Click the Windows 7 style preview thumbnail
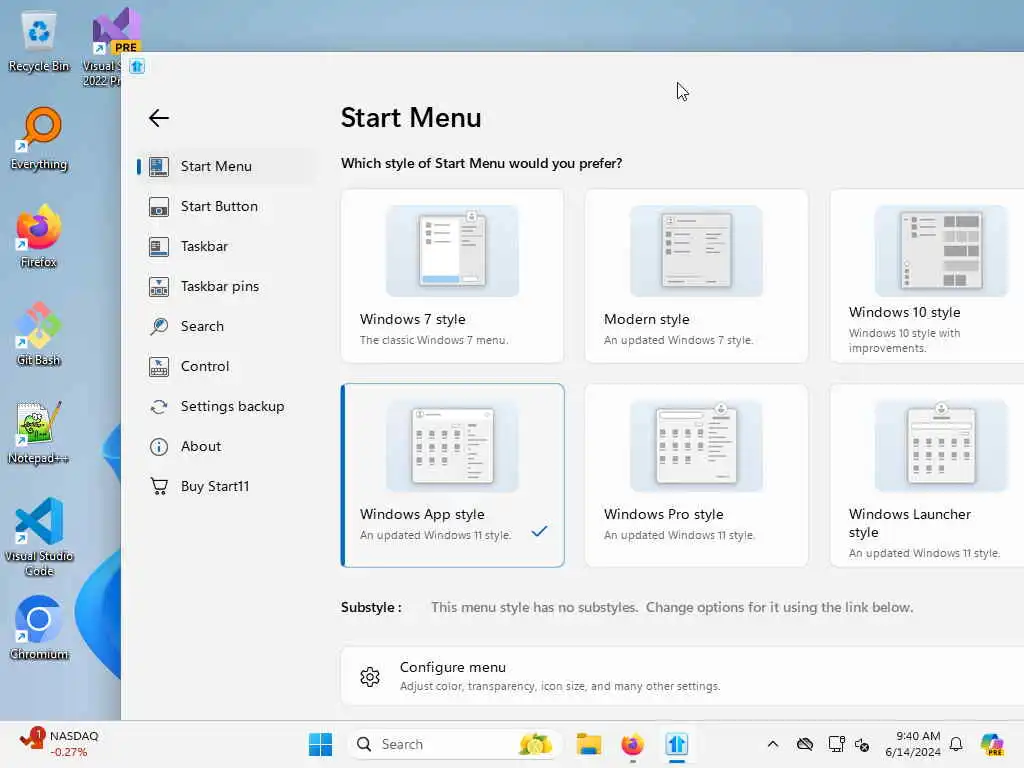The width and height of the screenshot is (1024, 768). [x=452, y=251]
